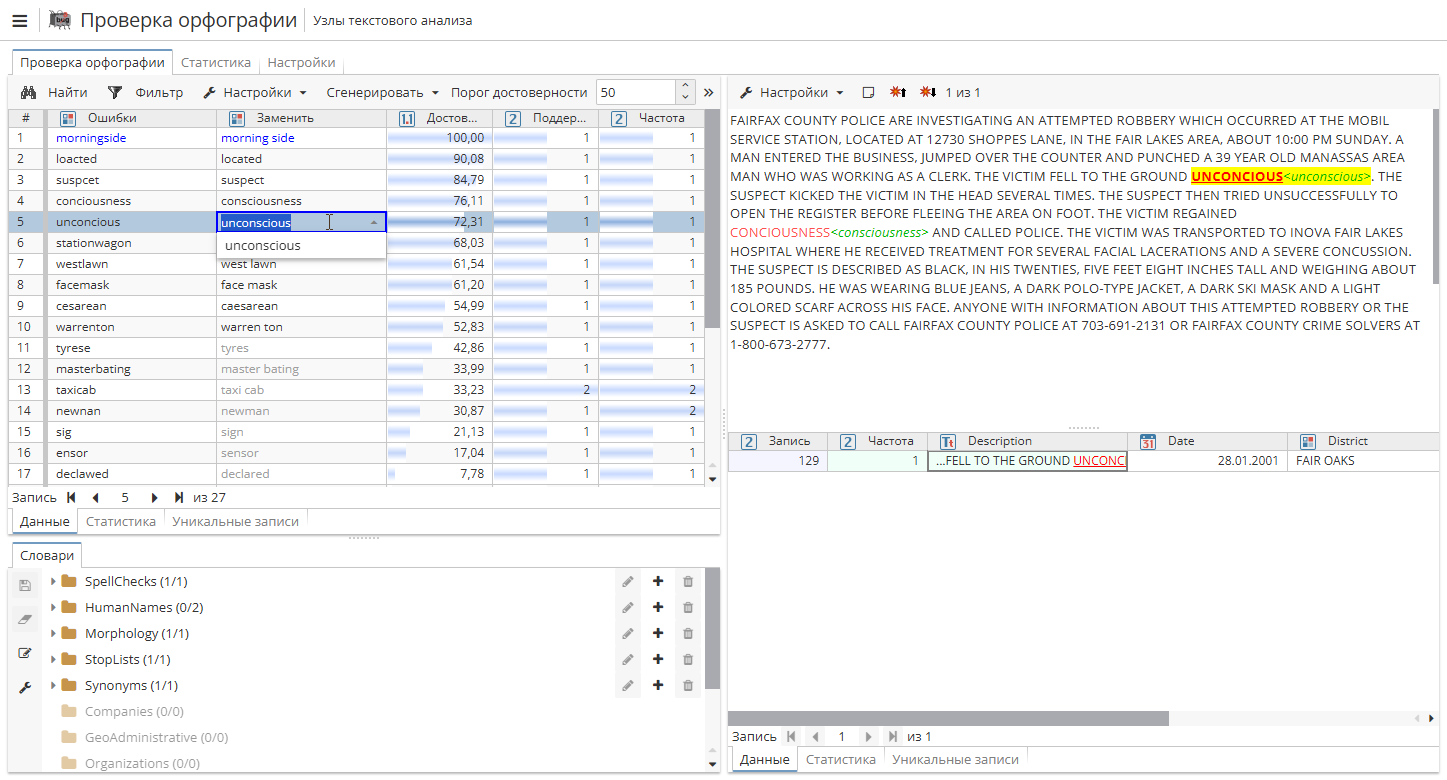1447x780 pixels.
Task: Go to previous record in errors grid
Action: pos(95,497)
